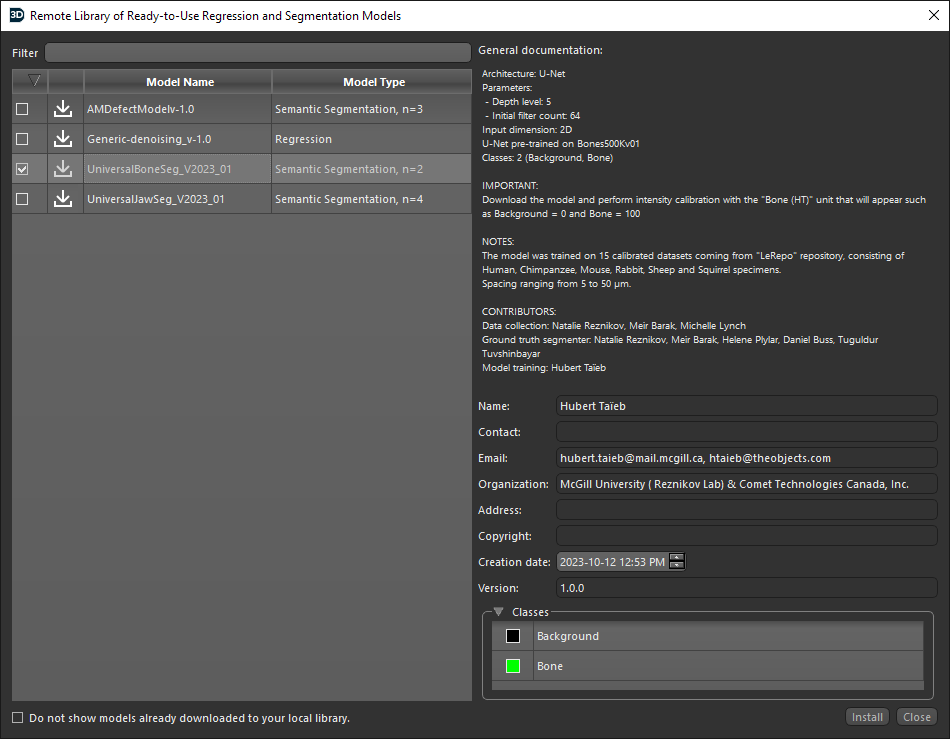Enable hiding already downloaded models

coord(18,718)
